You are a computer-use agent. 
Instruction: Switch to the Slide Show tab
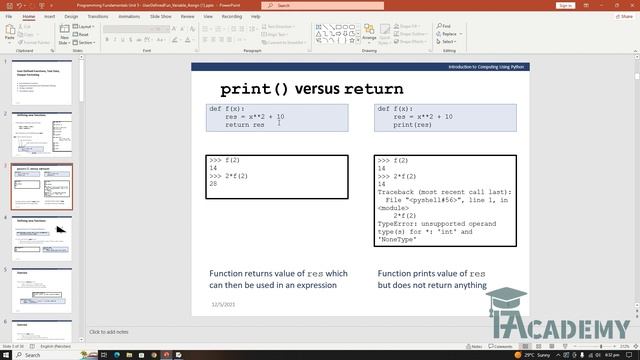coord(160,16)
